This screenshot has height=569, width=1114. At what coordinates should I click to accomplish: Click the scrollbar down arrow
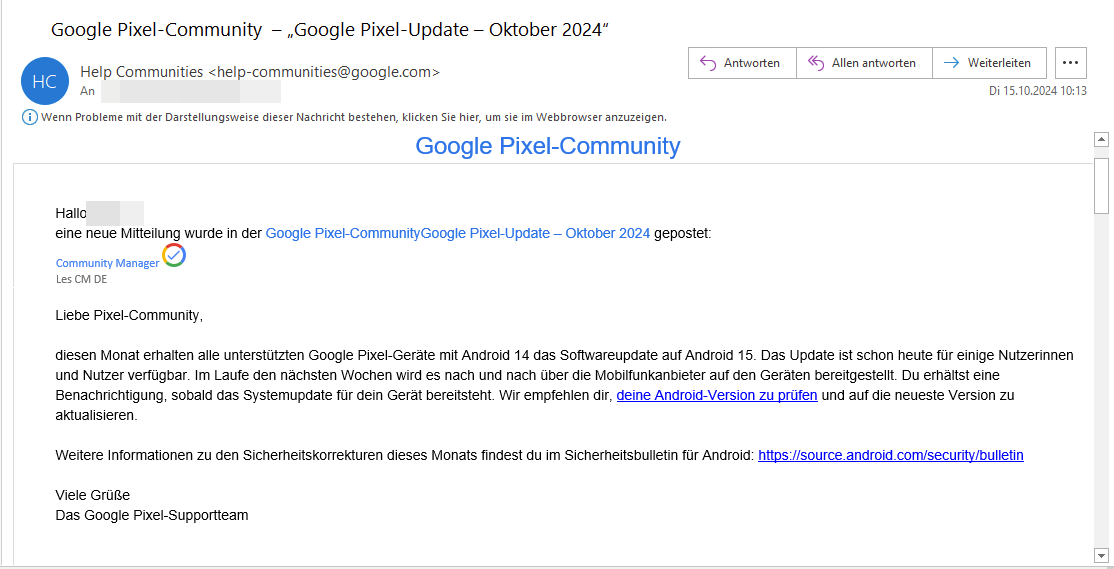(x=1101, y=555)
